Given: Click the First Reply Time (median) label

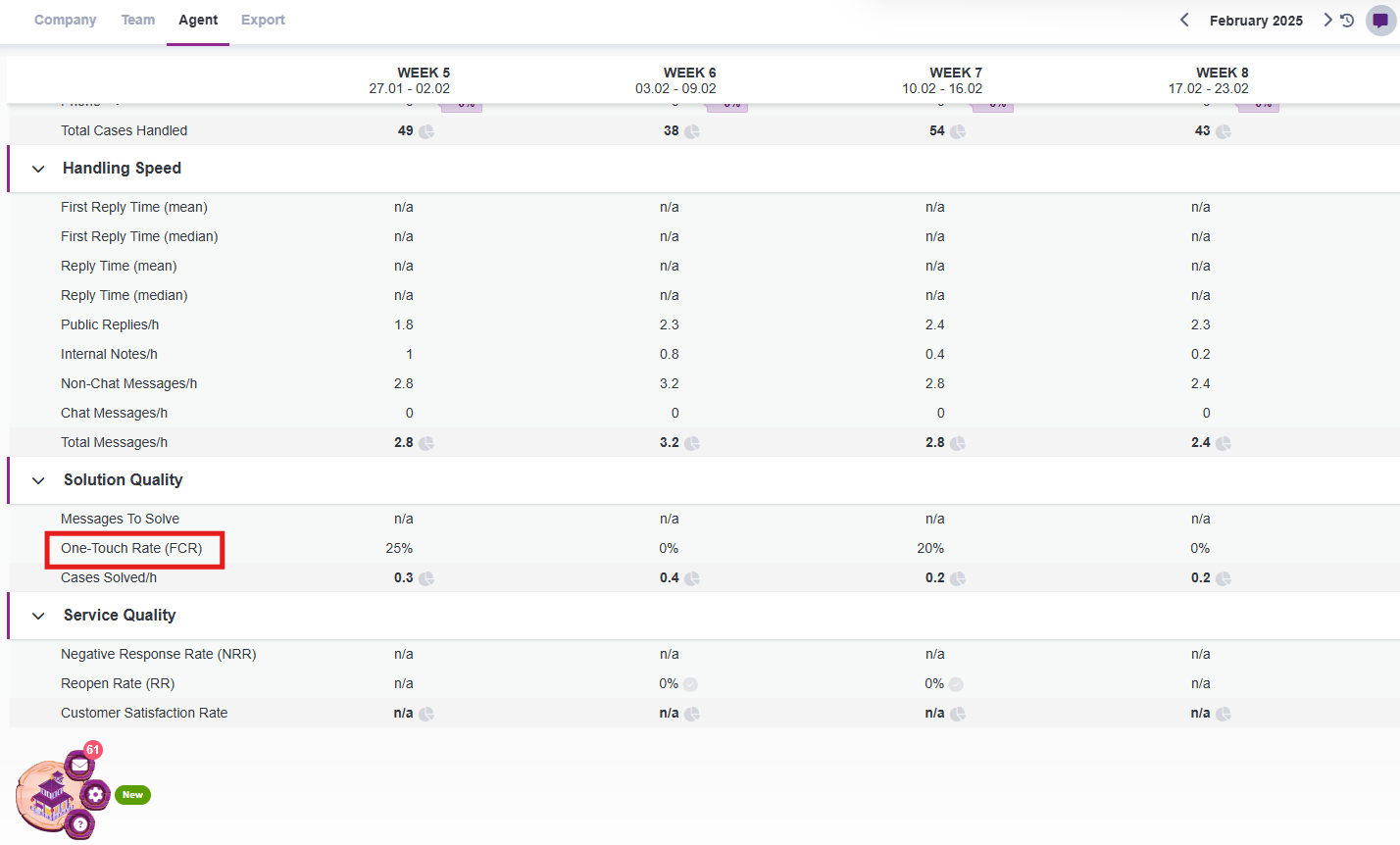Looking at the screenshot, I should (x=139, y=236).
